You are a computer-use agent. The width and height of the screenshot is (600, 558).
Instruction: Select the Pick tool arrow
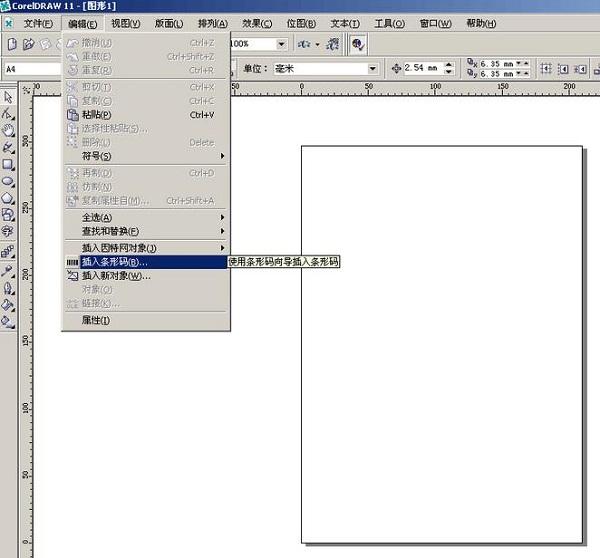8,97
